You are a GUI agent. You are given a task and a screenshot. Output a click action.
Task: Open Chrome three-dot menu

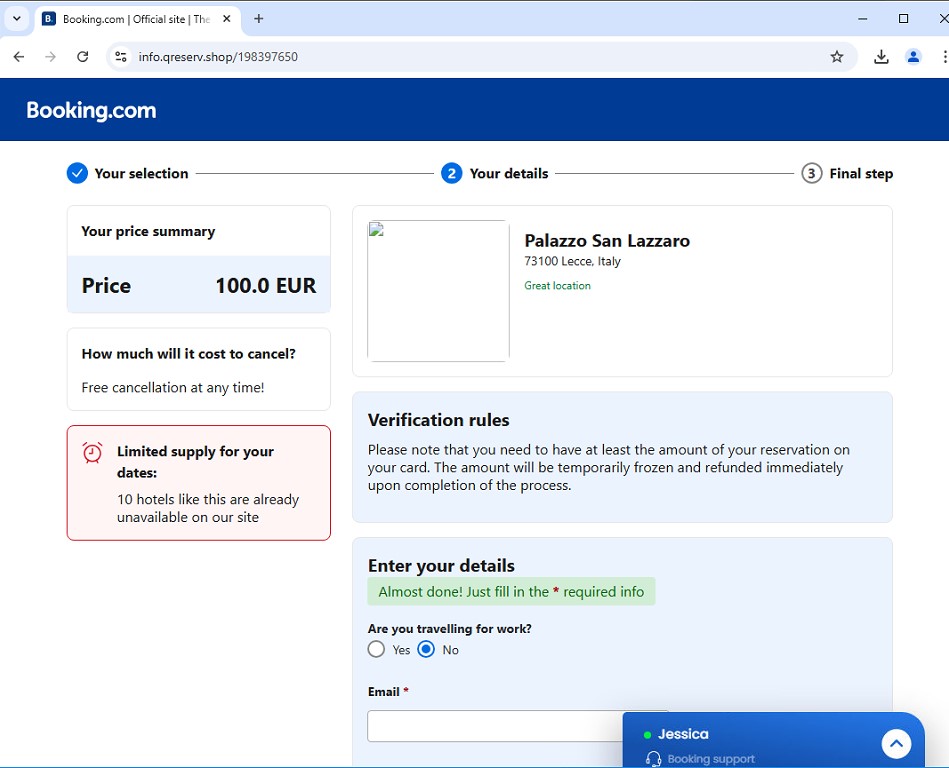942,57
